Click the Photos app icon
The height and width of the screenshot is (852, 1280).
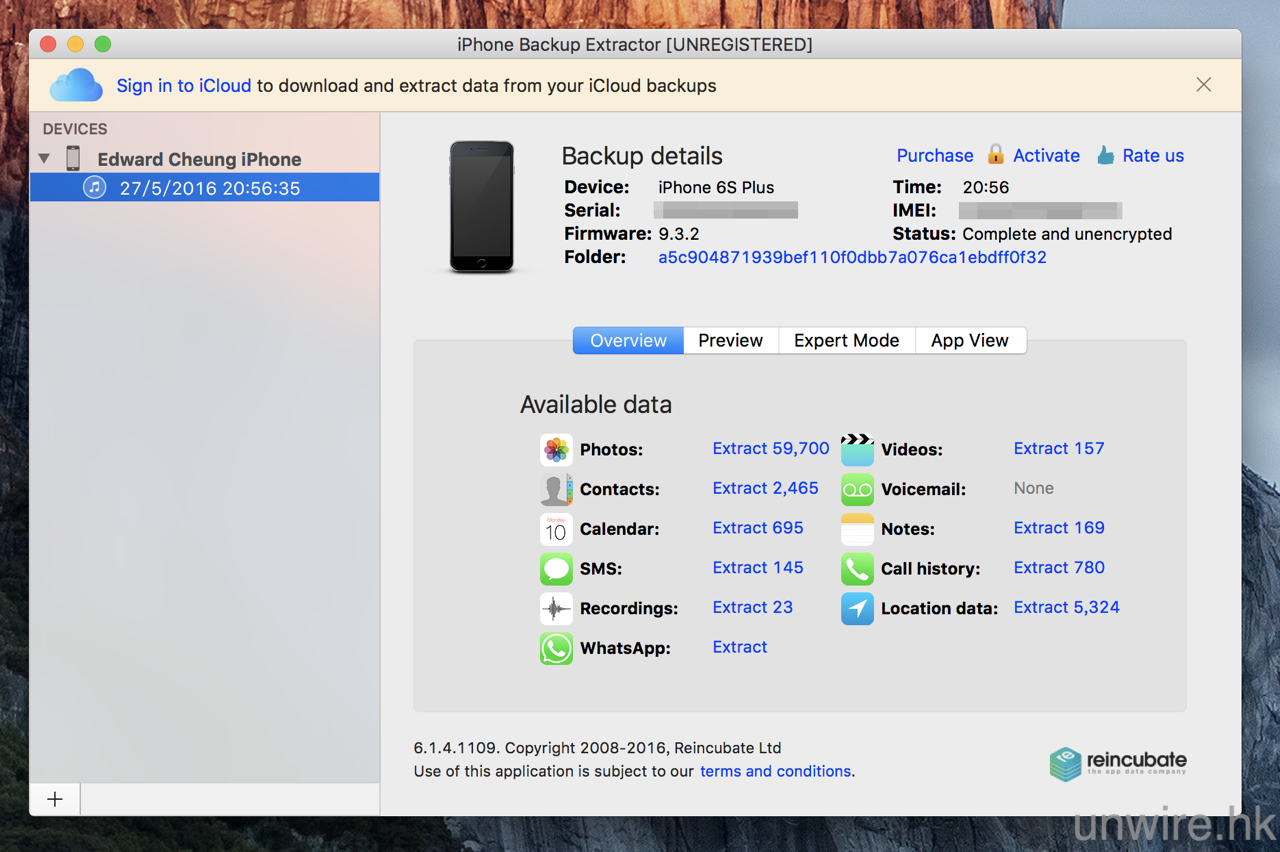556,449
